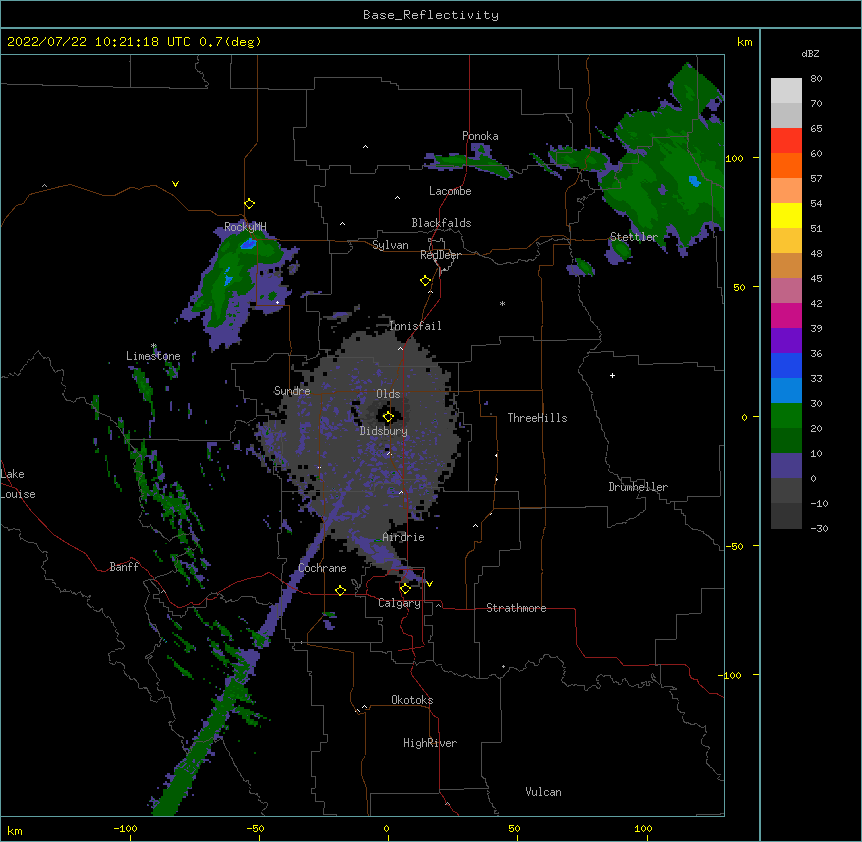Click the km unit label at bottom-left of map
This screenshot has width=862, height=842.
point(15,830)
